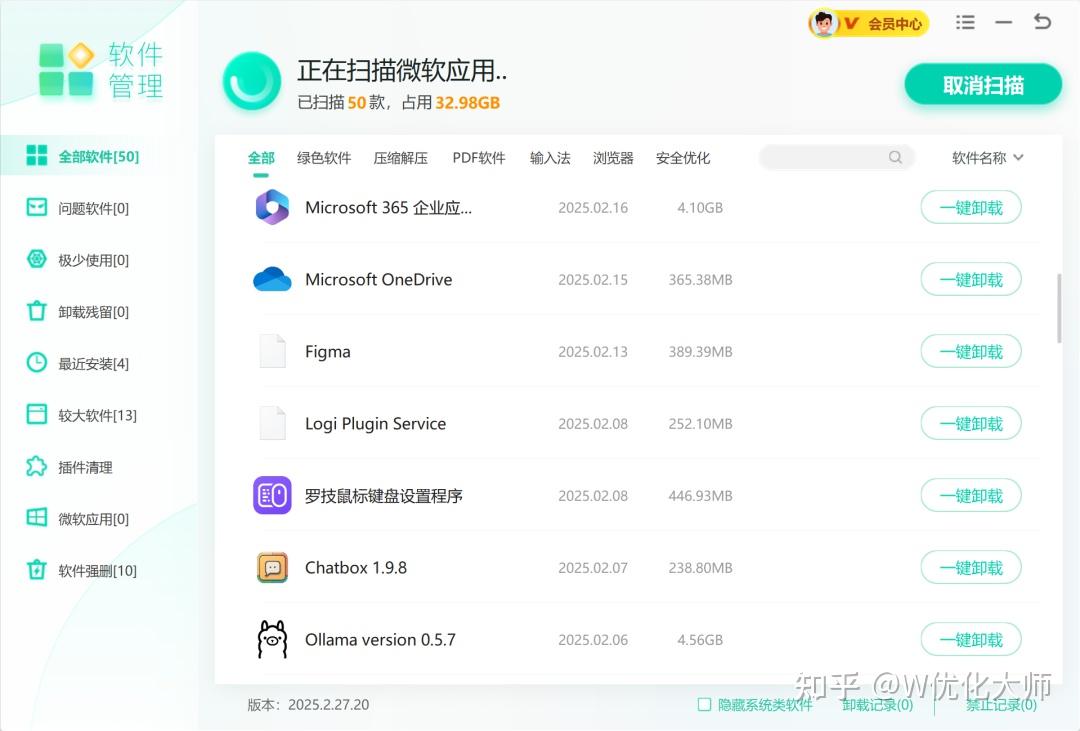This screenshot has width=1080, height=731.
Task: Toggle 隐藏系统类软件 checkbox
Action: pos(704,704)
